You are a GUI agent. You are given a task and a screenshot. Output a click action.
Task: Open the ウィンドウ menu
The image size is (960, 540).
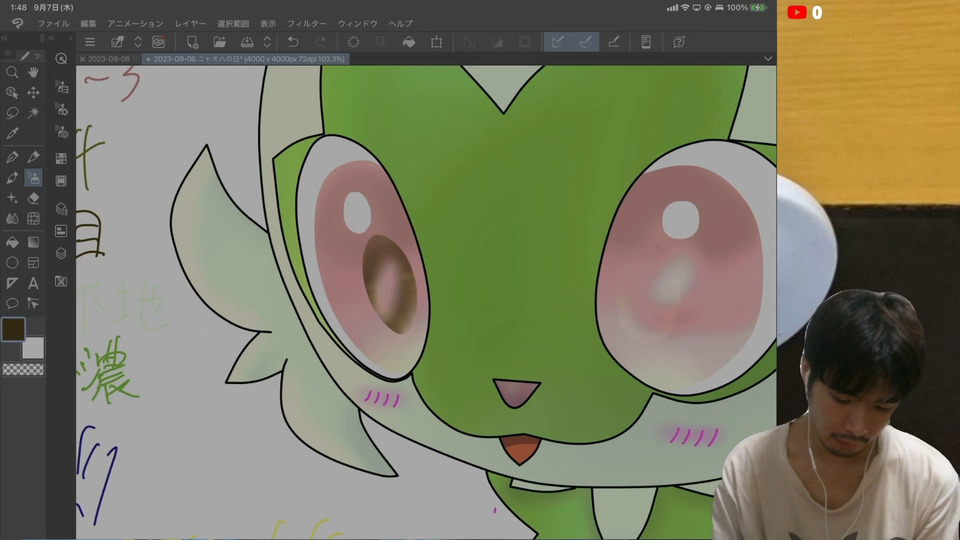coord(358,24)
